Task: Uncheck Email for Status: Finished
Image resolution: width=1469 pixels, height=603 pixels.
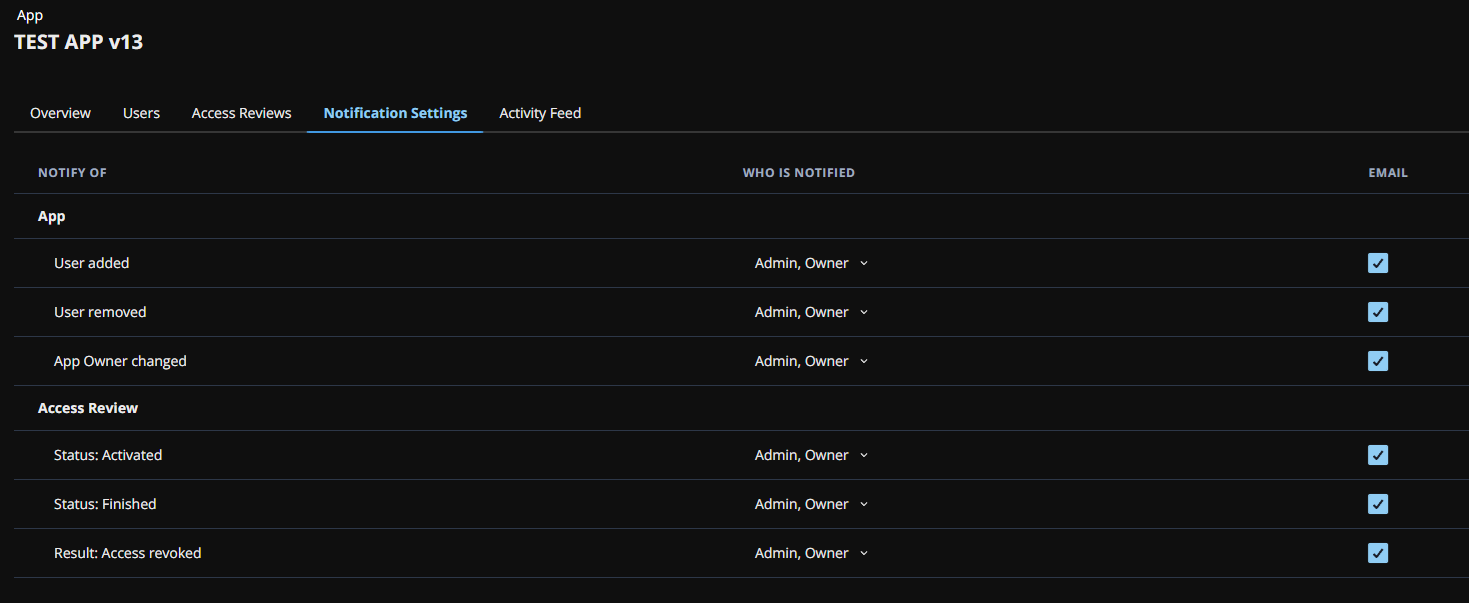Action: coord(1378,504)
